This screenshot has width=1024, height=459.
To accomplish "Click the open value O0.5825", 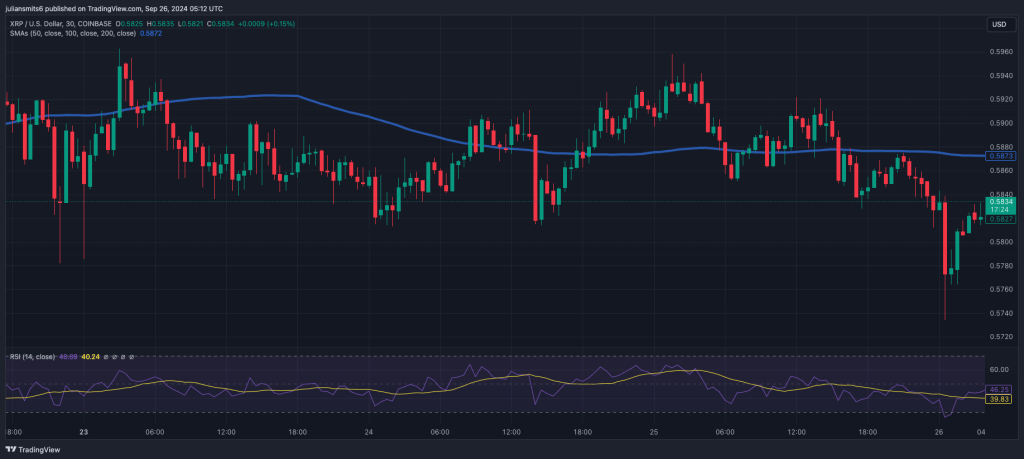I will (x=130, y=24).
